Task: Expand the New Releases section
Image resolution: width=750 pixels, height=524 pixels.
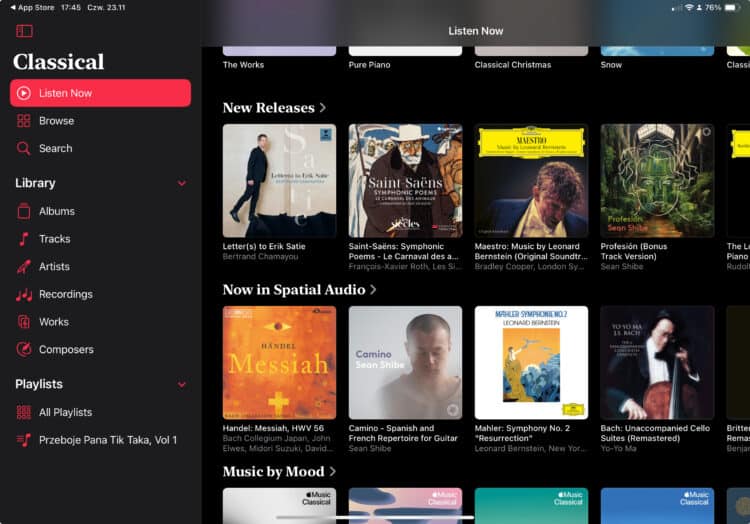Action: tap(275, 108)
